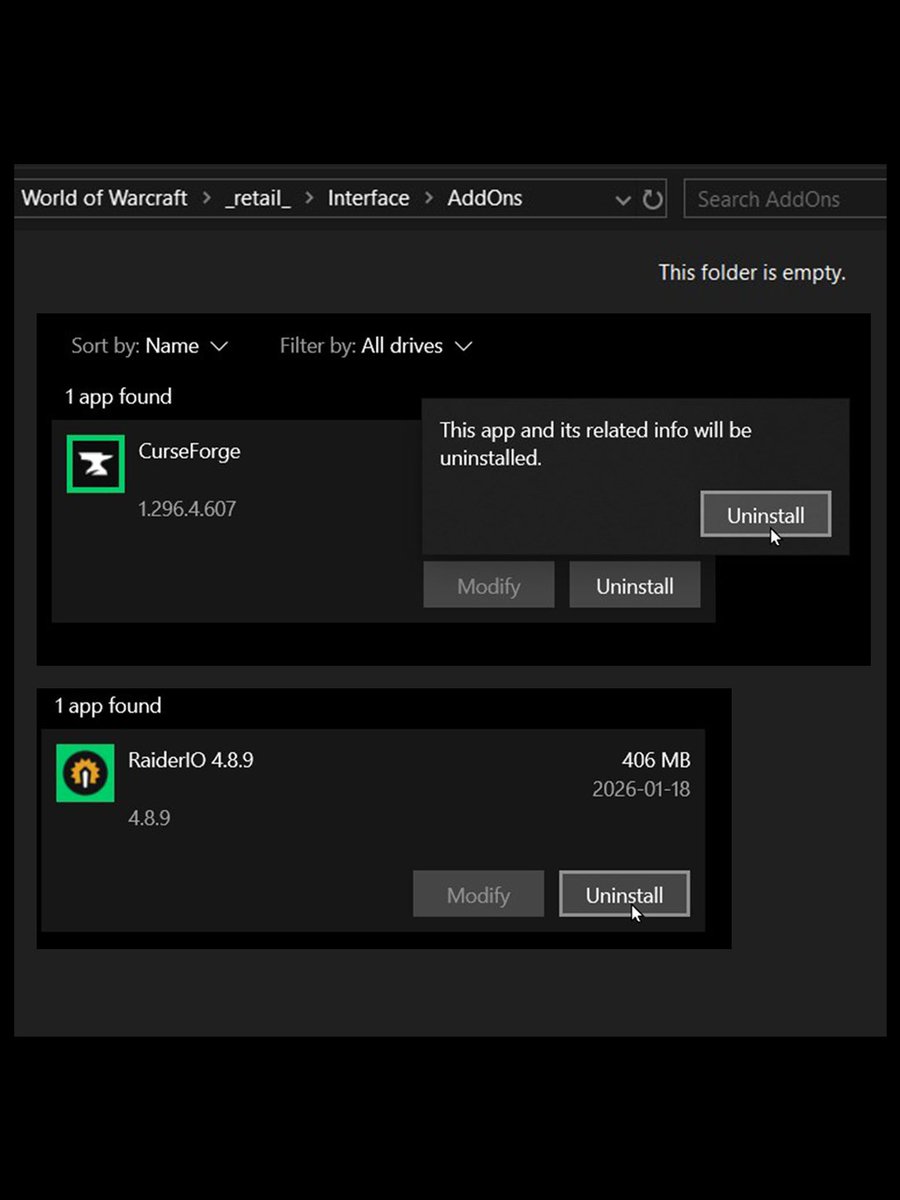Viewport: 900px width, 1200px height.
Task: Expand the address bar history dropdown
Action: point(623,200)
